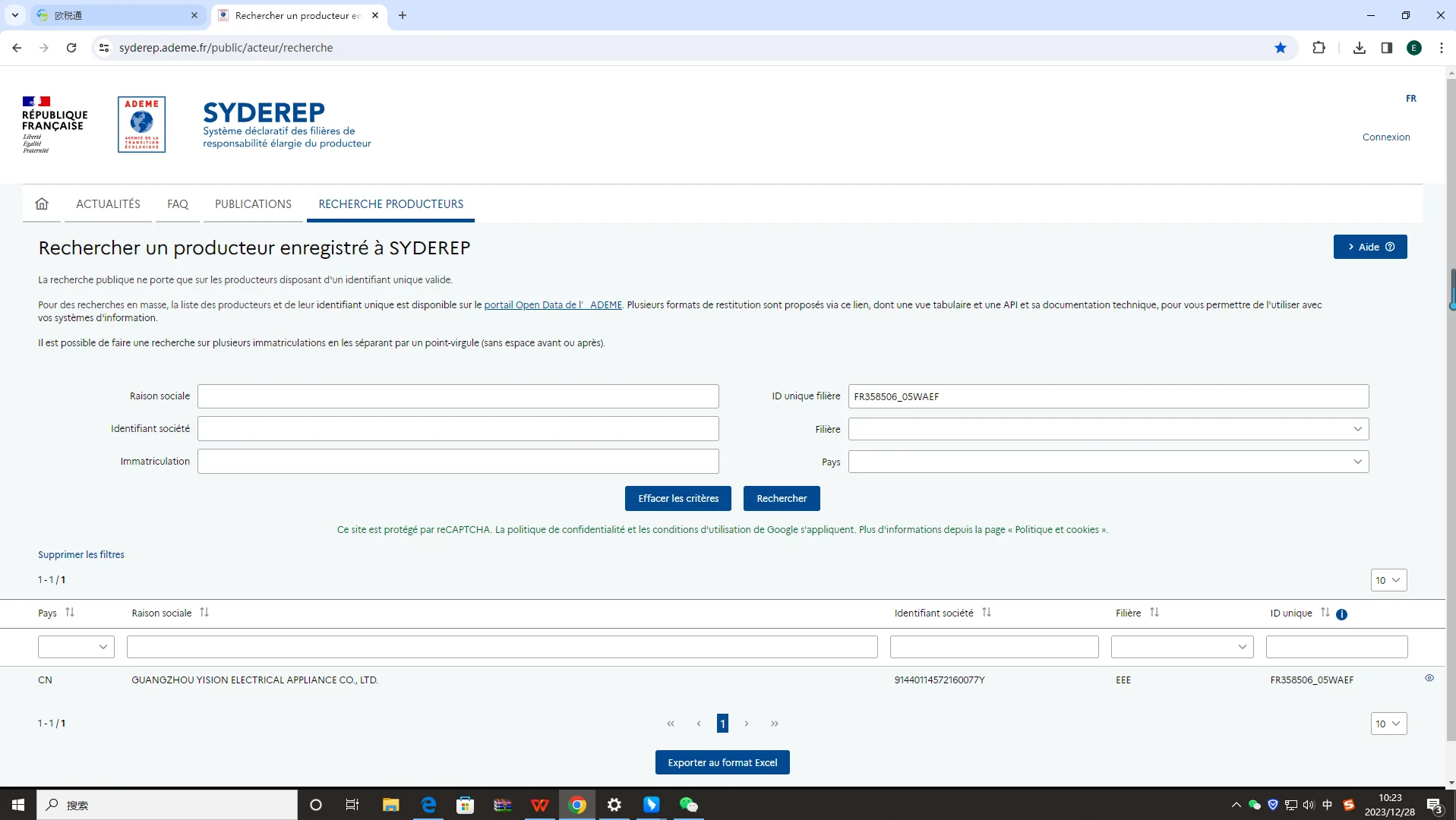Open the top rows-per-page dropdown

(1388, 580)
